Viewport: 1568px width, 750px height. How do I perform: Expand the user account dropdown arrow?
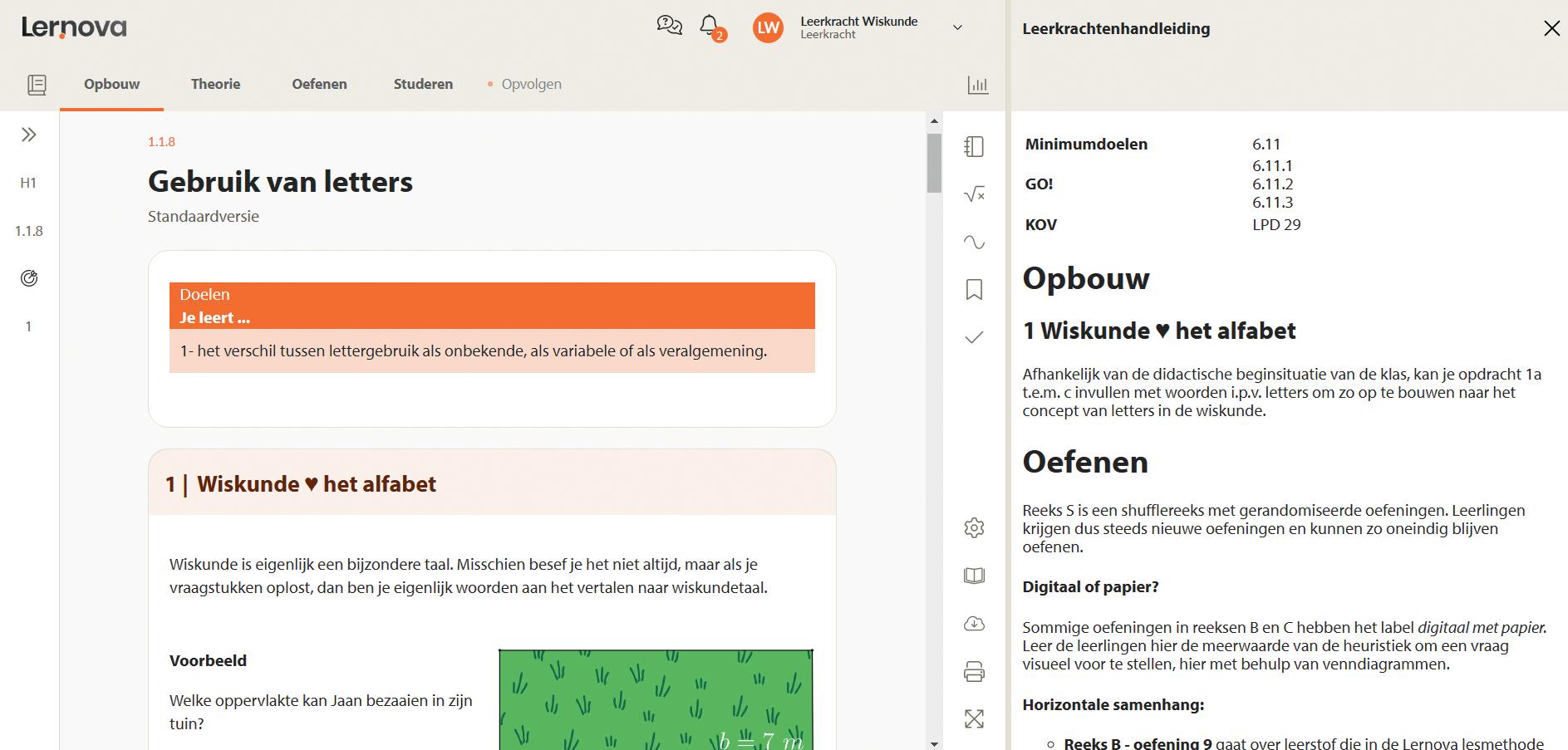pyautogui.click(x=957, y=27)
